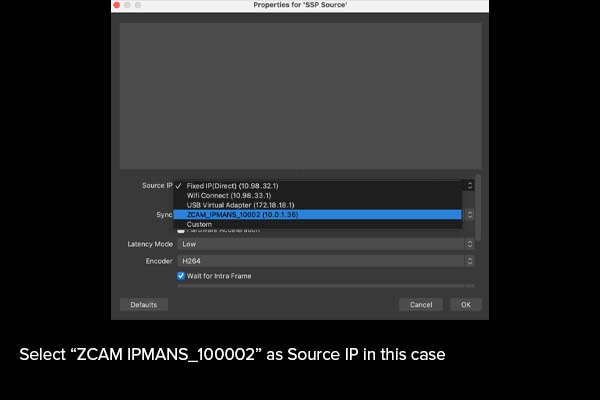The image size is (600, 400).
Task: Expand the Latency Mode dropdown
Action: 469,243
